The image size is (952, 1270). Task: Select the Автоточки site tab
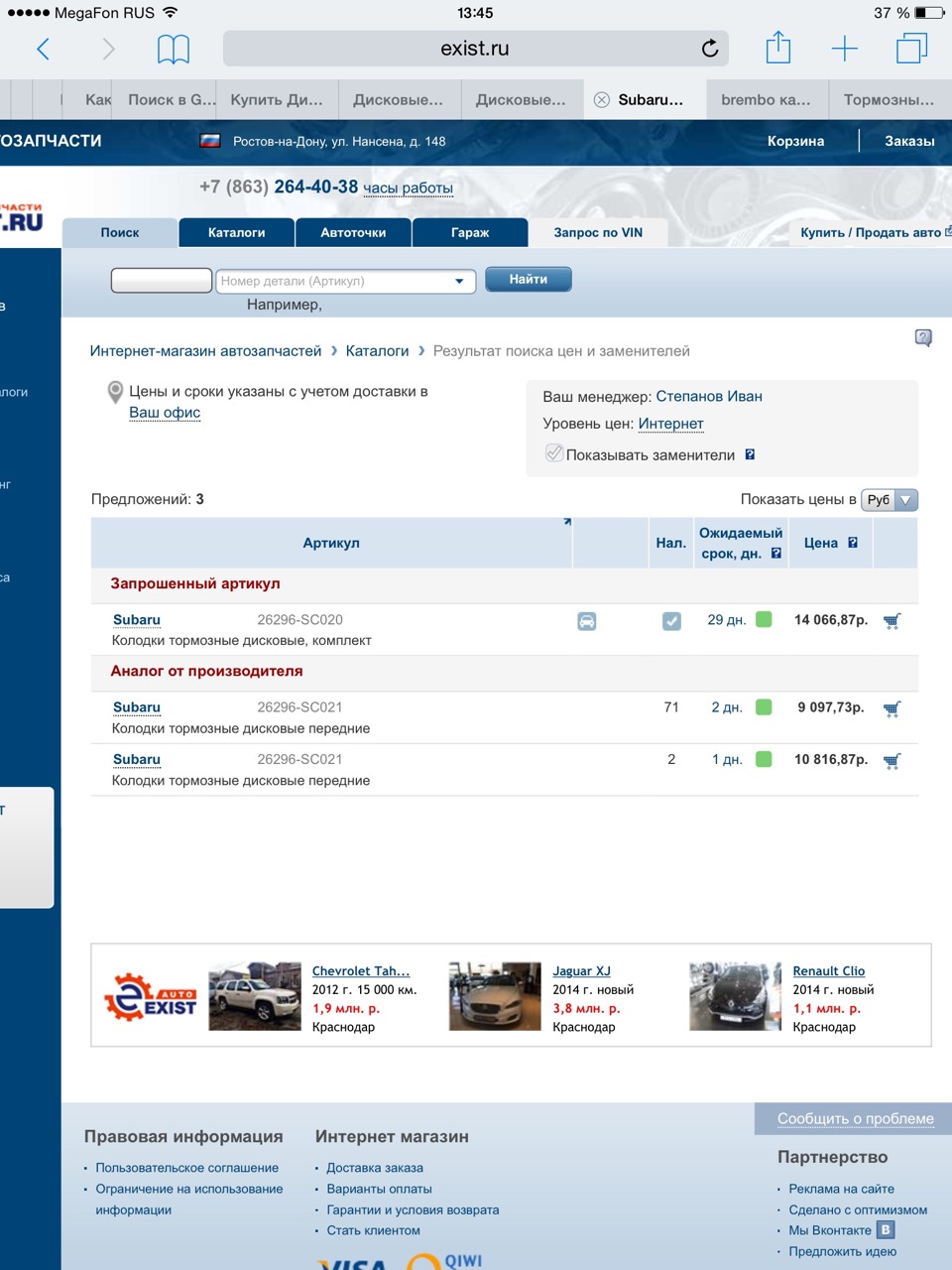click(353, 232)
